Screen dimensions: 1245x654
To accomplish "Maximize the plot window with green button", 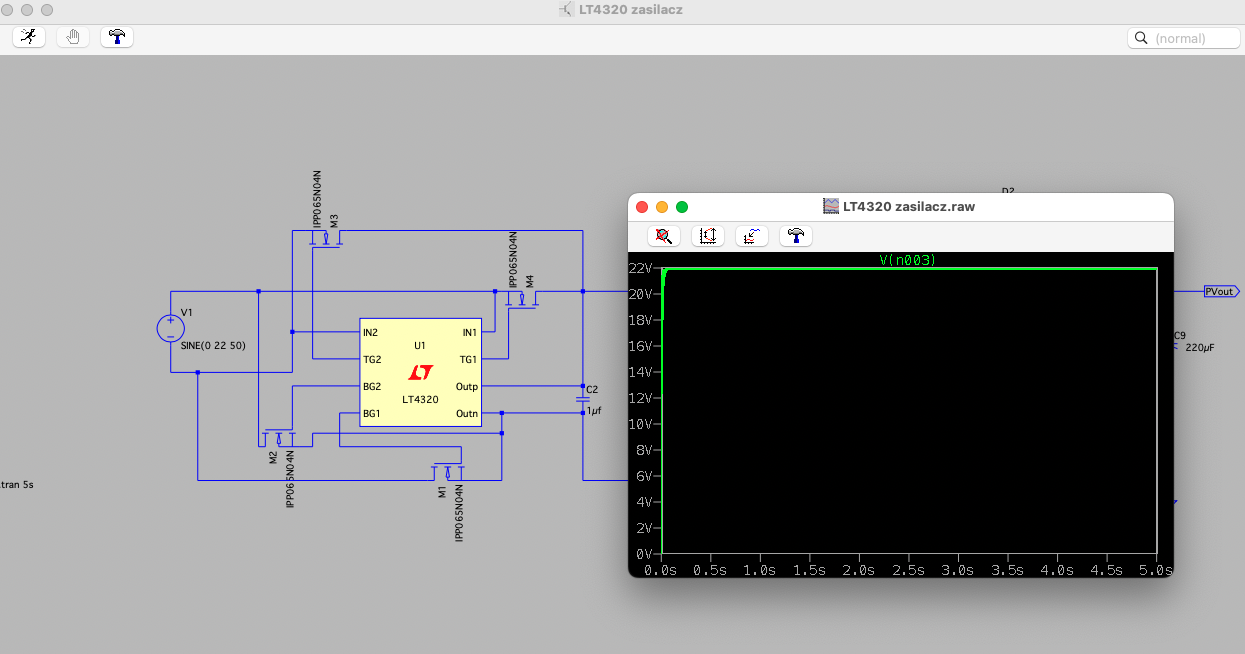I will click(682, 207).
